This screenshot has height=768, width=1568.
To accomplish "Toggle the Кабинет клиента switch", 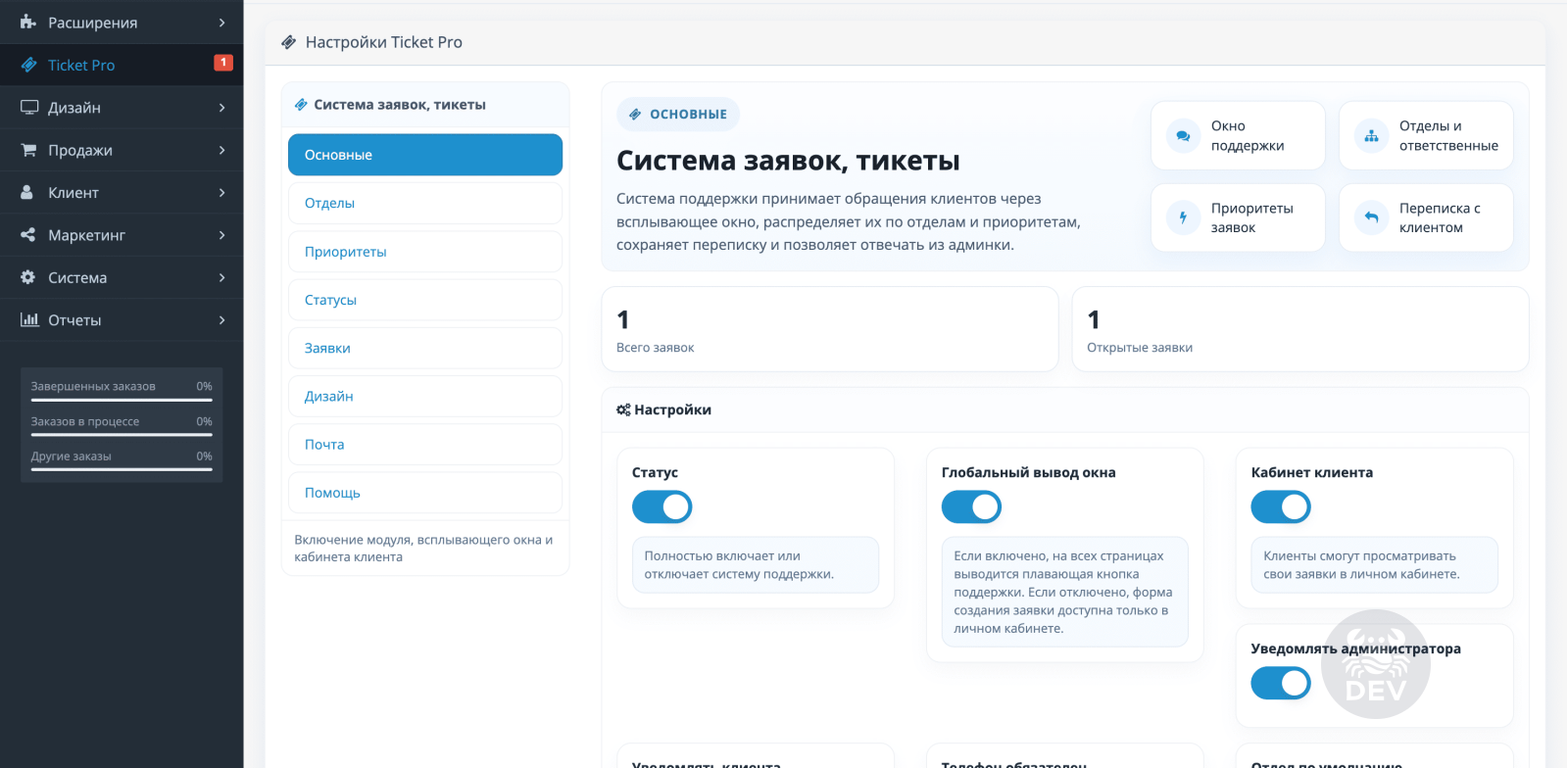I will 1281,506.
